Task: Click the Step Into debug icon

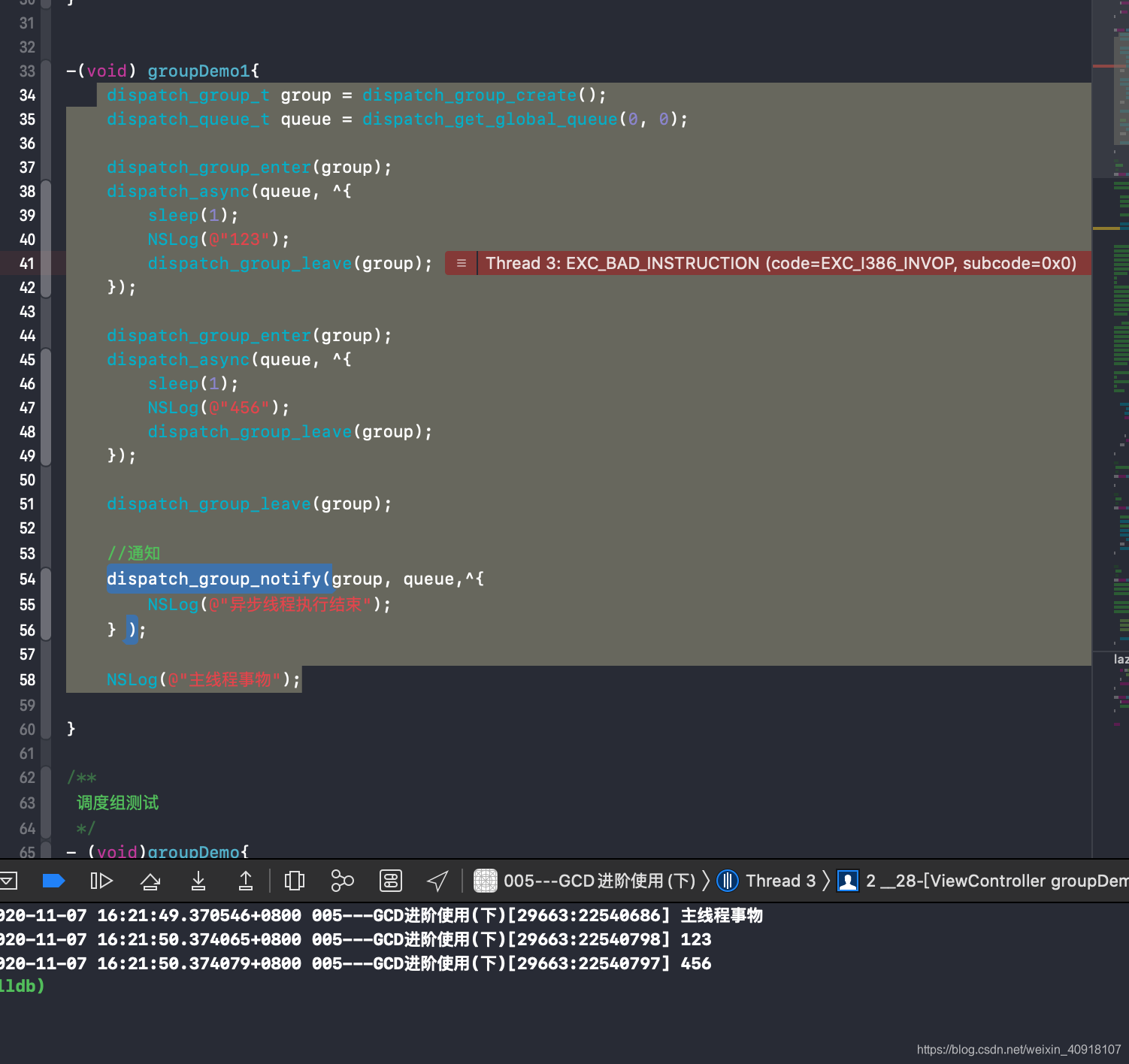Action: coord(198,881)
